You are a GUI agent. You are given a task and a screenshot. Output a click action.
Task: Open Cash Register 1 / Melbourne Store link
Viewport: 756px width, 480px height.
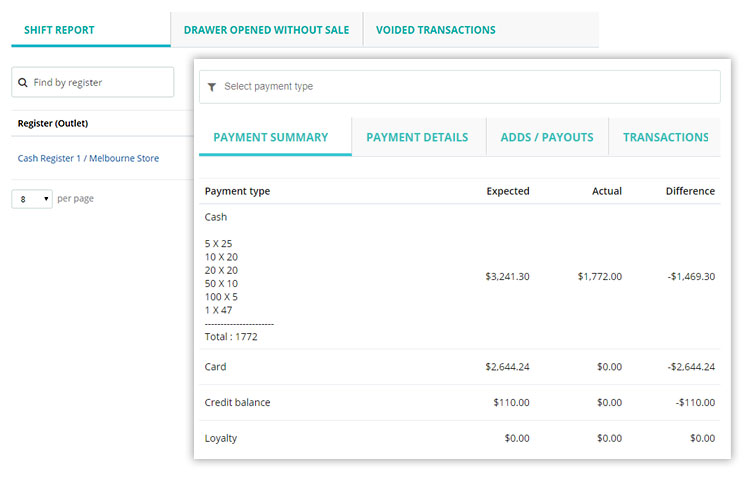[x=88, y=158]
